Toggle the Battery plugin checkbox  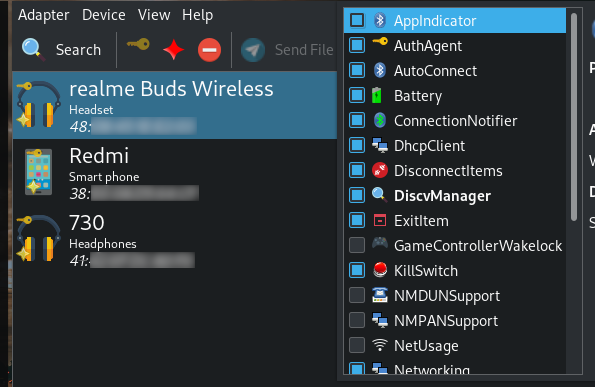[x=357, y=95]
